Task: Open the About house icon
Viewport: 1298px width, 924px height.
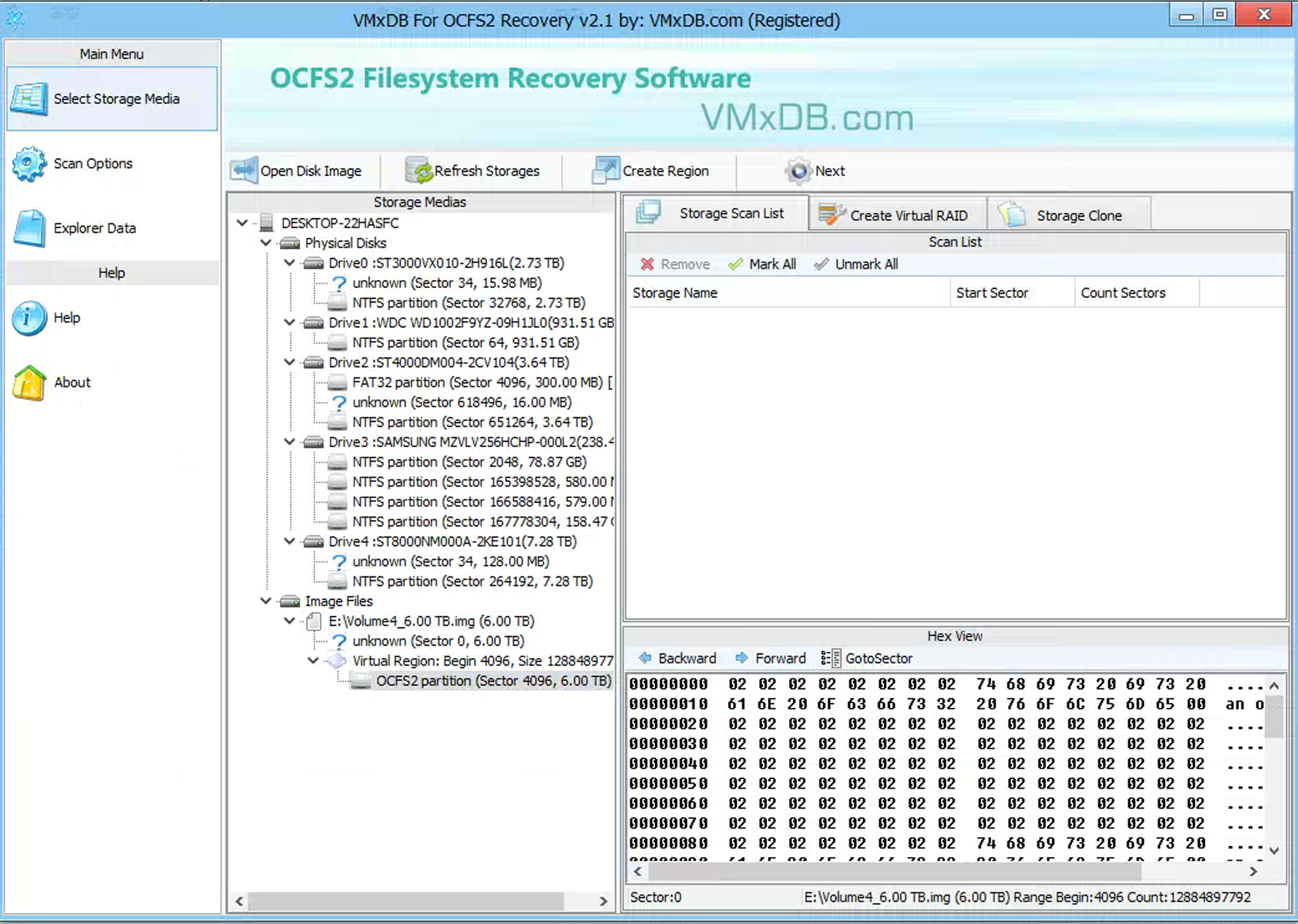Action: click(29, 382)
